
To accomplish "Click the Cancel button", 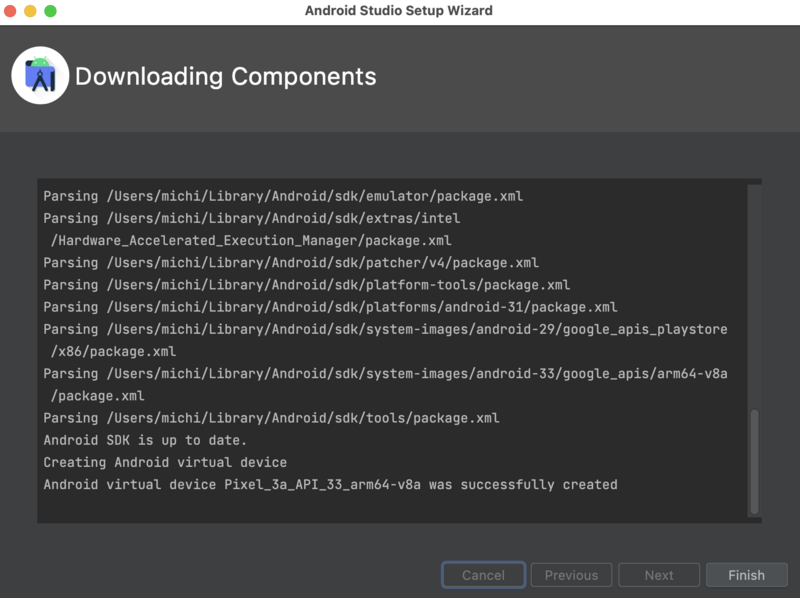I will (483, 575).
